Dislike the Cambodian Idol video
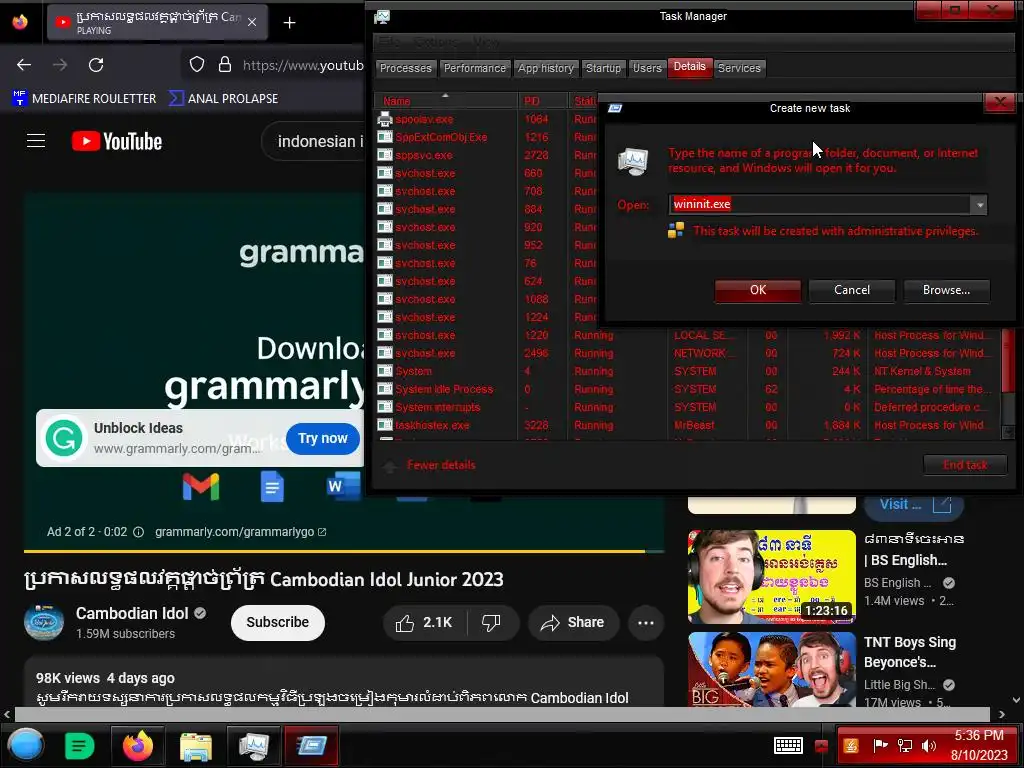The image size is (1024, 768). (491, 622)
